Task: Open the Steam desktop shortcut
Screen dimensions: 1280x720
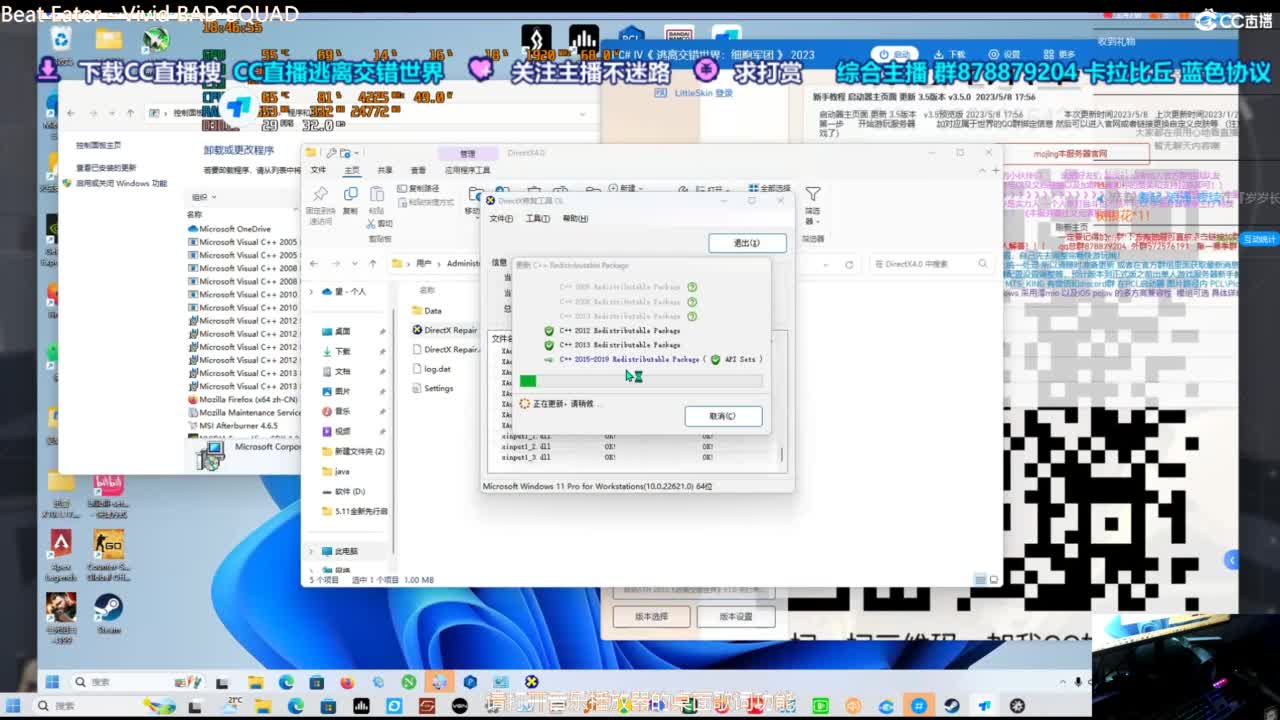Action: tap(108, 614)
